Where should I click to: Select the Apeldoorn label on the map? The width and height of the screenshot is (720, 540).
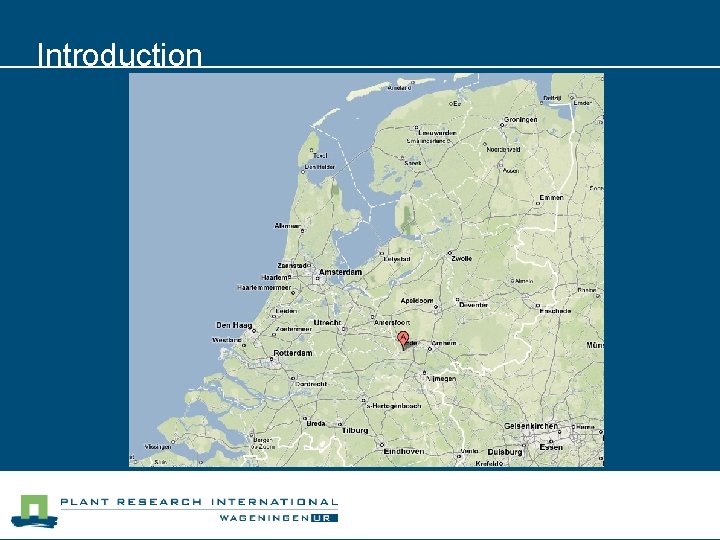[x=417, y=301]
